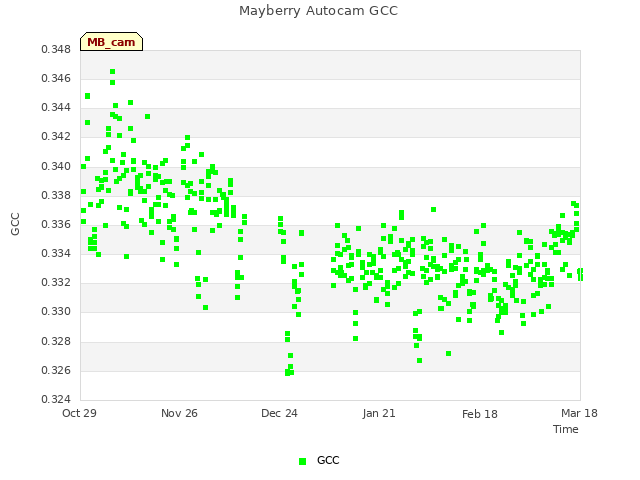Click the green GCC legend swatch
640x480 pixels.
tap(302, 461)
